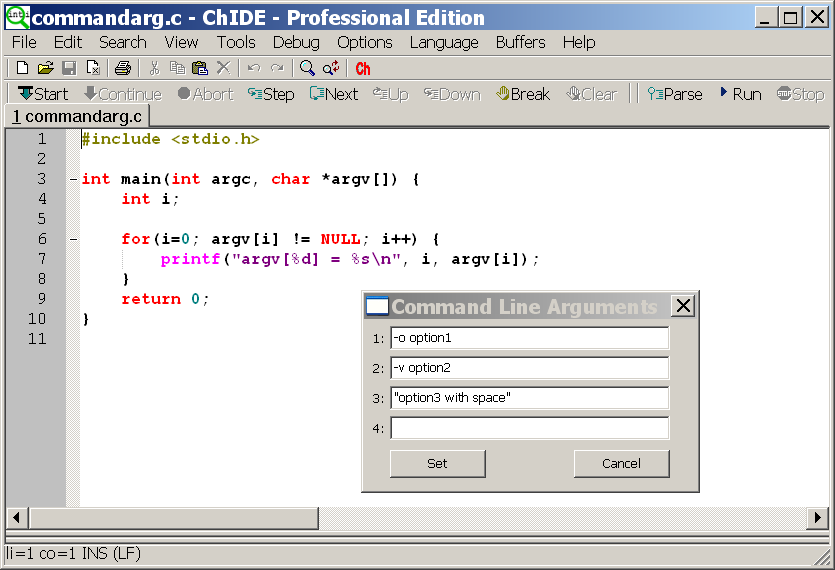Step into with the Step button
835x570 pixels.
(x=271, y=94)
